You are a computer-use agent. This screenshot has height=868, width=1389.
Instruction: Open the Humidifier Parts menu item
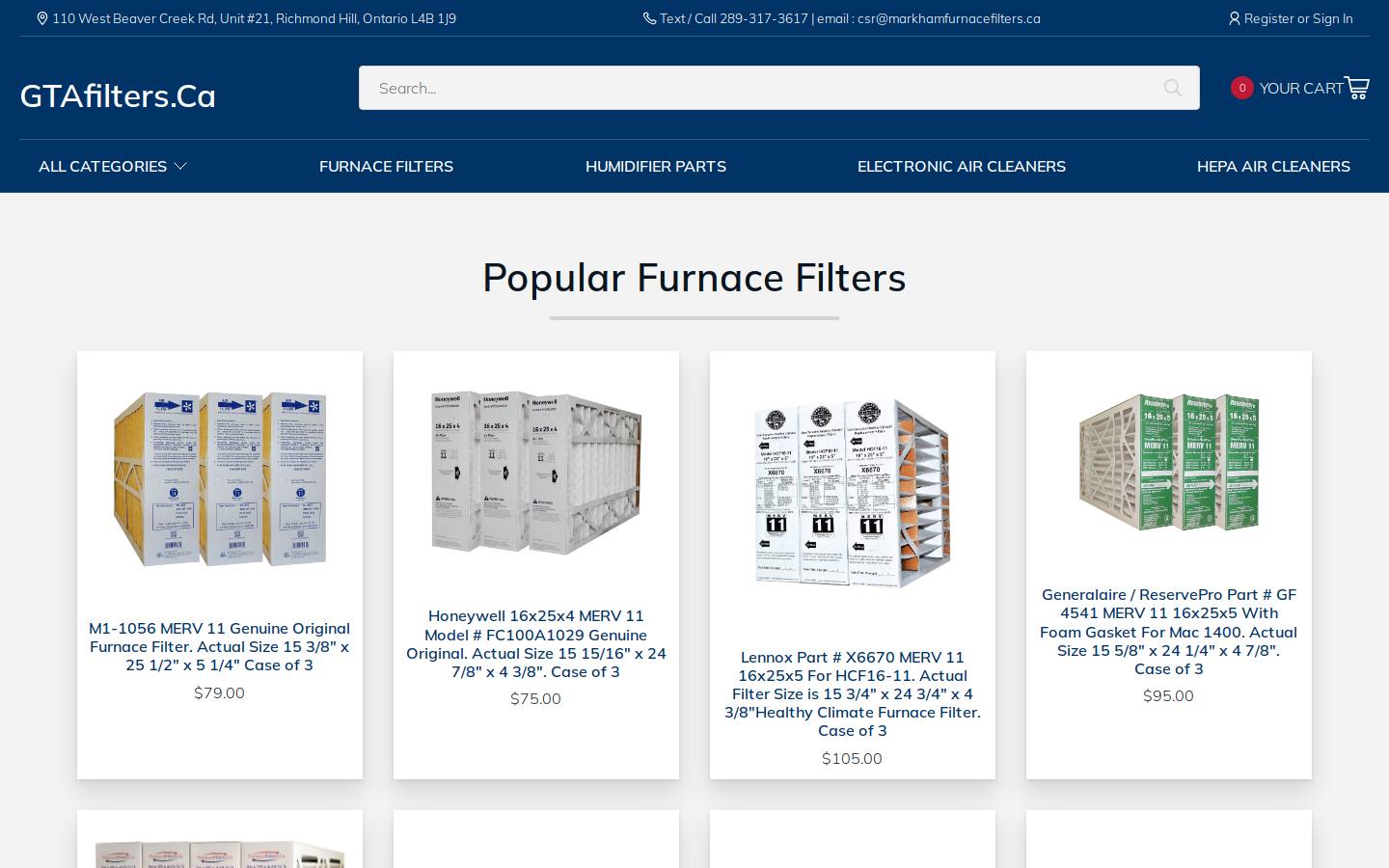pos(656,166)
